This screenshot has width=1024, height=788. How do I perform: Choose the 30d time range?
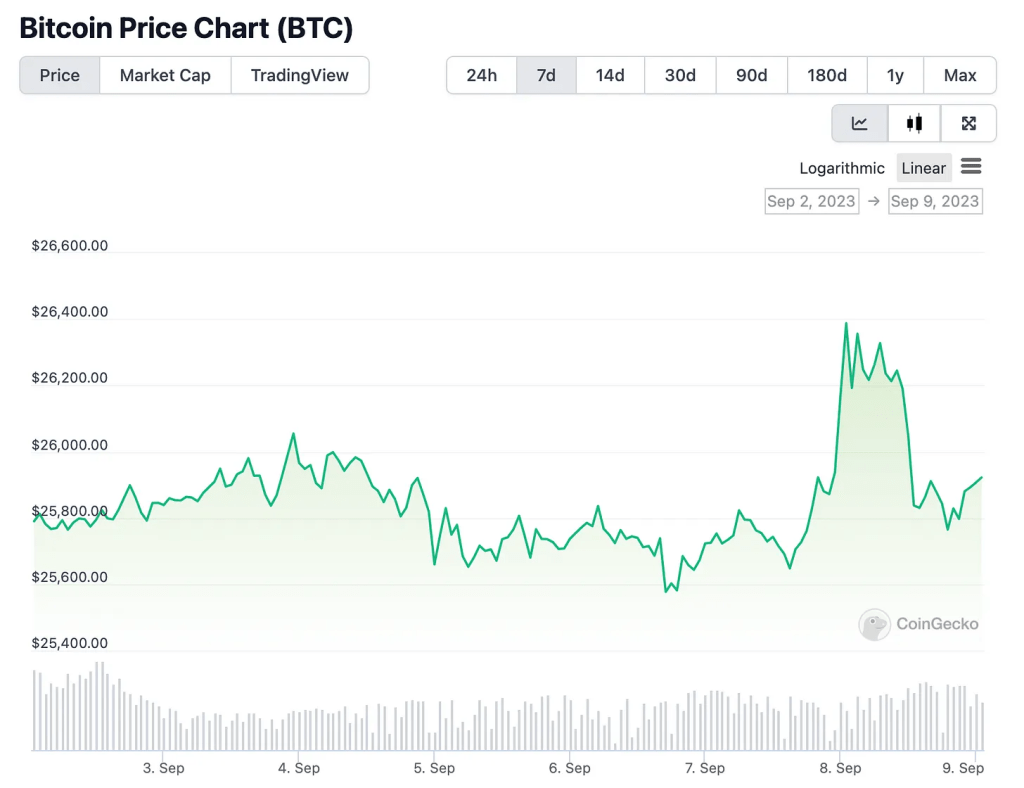tap(680, 75)
